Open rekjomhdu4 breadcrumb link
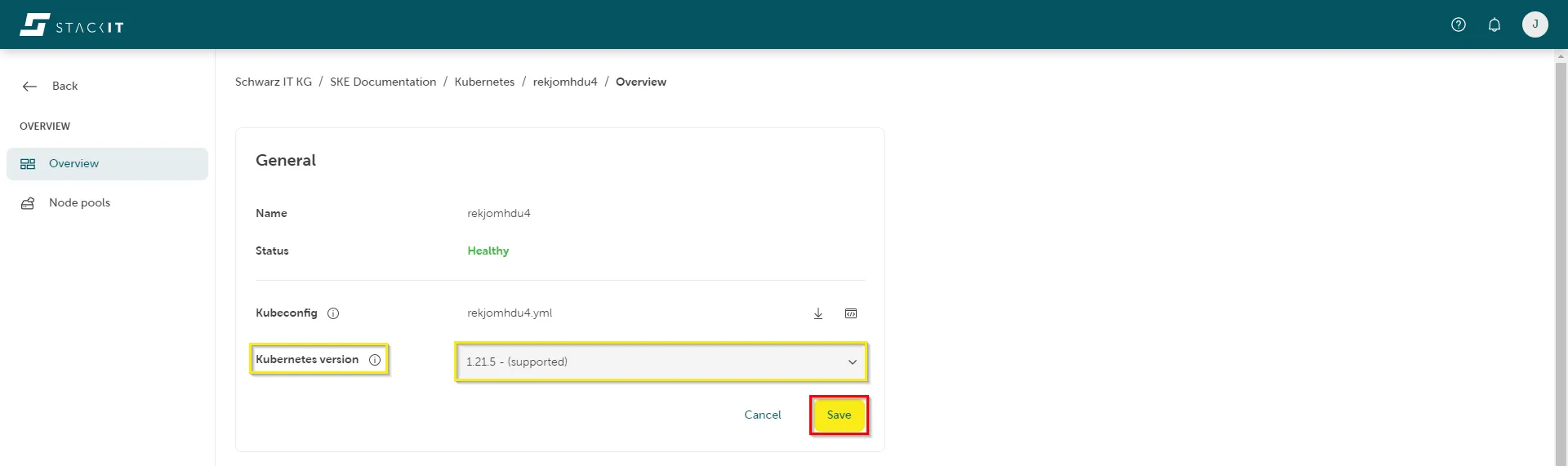This screenshot has width=1568, height=466. (x=564, y=82)
